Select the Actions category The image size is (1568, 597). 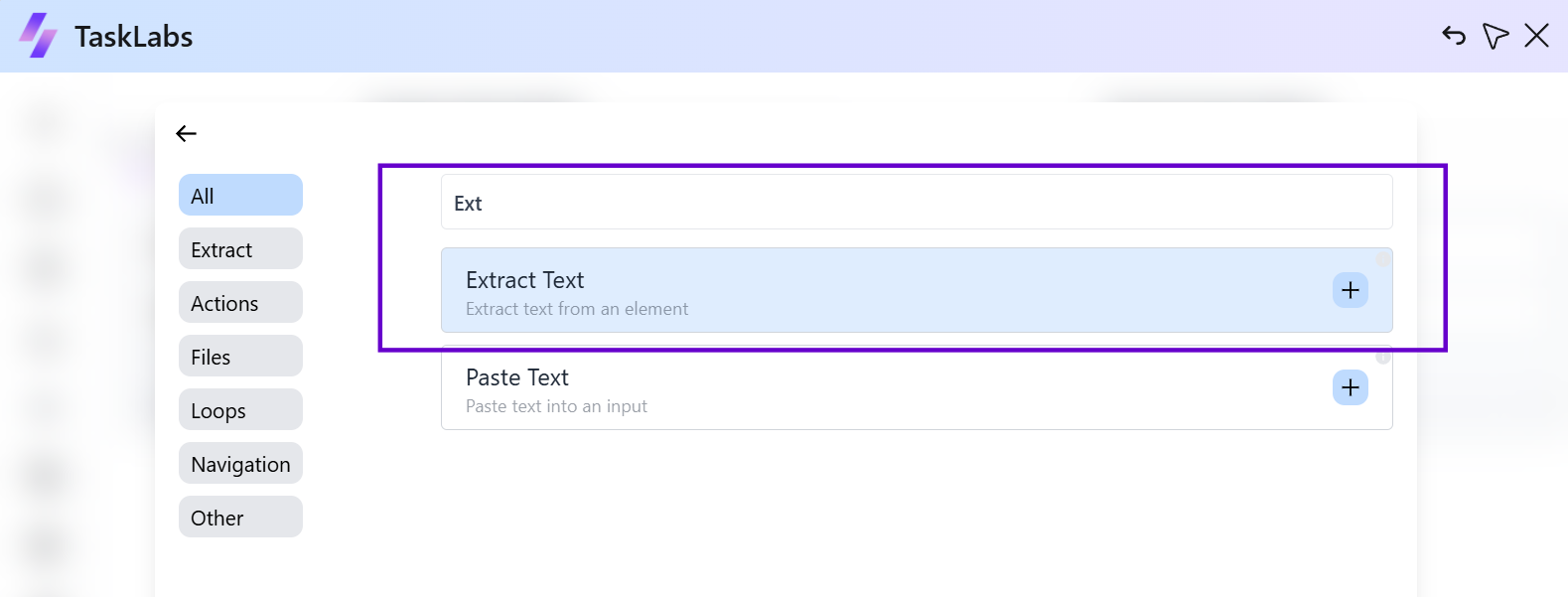(240, 302)
